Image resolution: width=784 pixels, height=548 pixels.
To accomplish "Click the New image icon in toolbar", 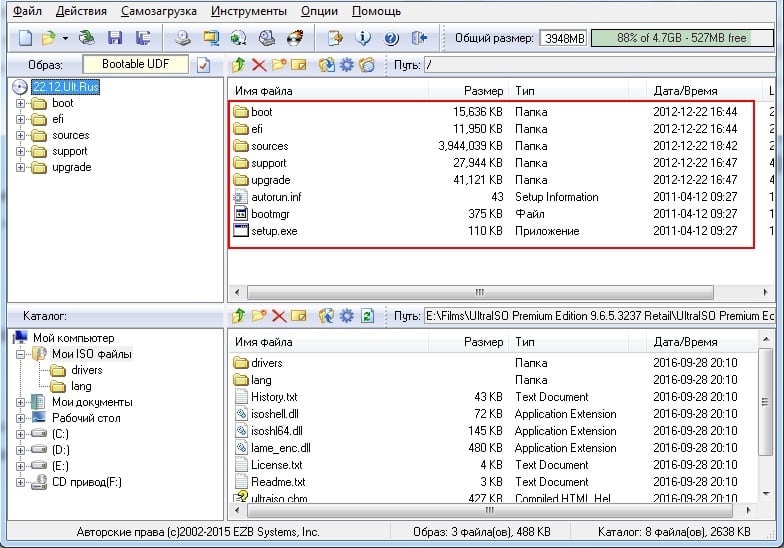I will tap(25, 38).
